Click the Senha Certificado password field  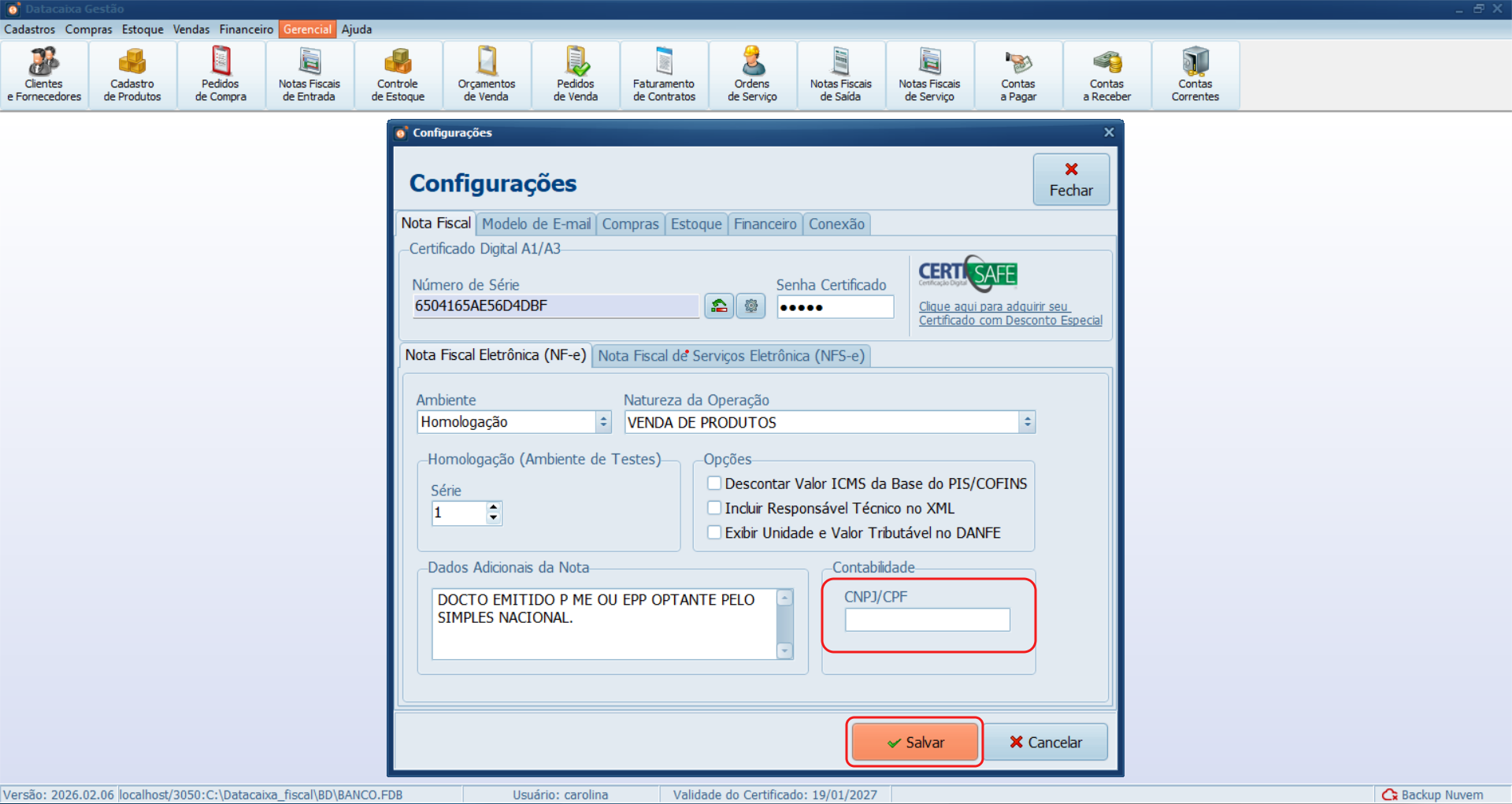click(x=836, y=306)
